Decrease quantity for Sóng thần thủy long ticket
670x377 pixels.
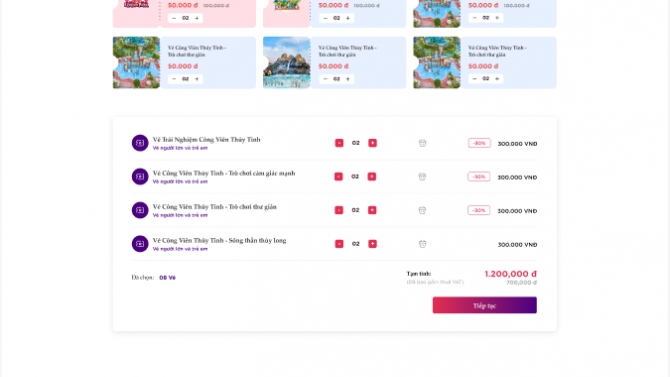click(x=339, y=244)
